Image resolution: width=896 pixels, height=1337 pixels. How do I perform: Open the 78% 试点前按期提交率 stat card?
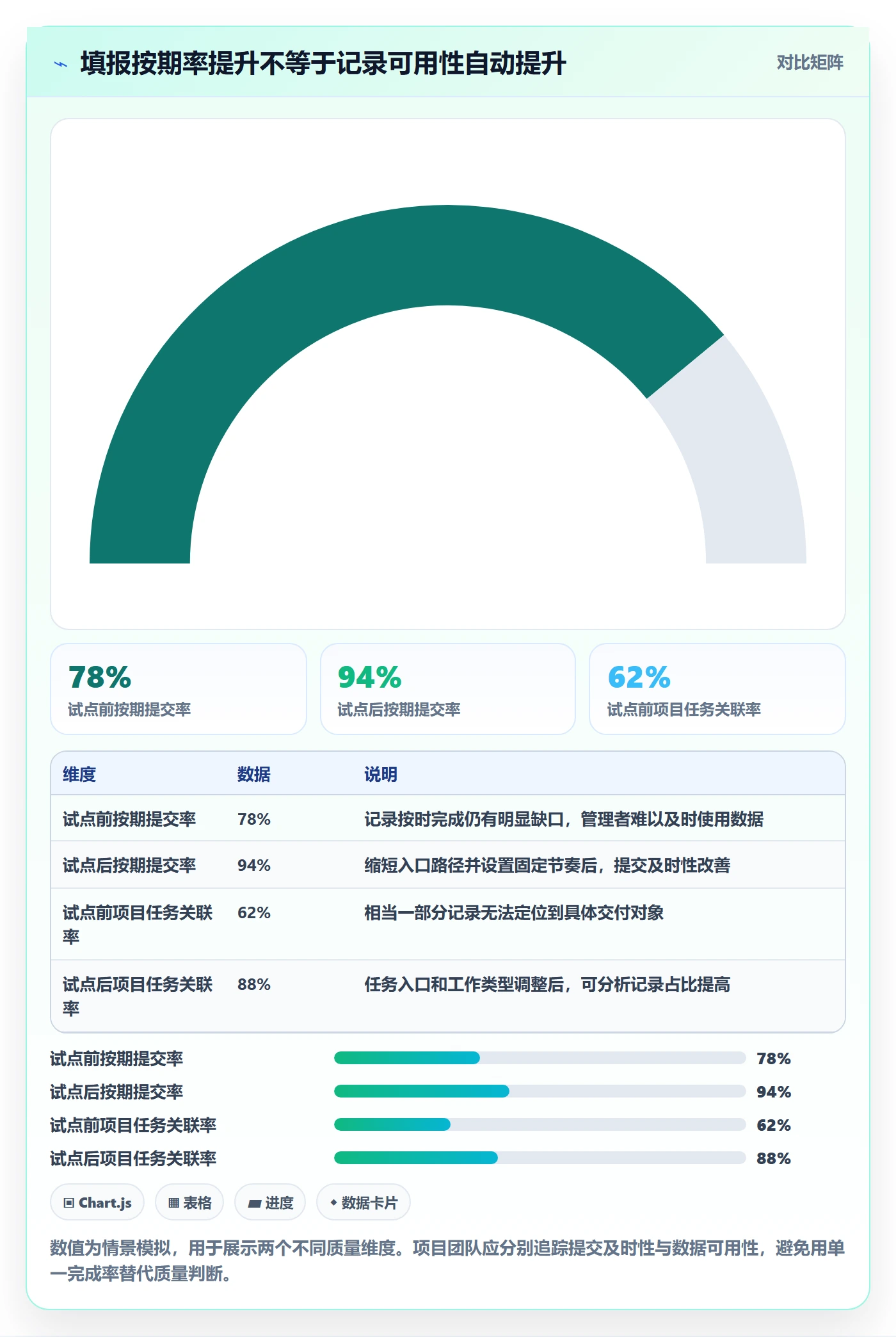[179, 689]
